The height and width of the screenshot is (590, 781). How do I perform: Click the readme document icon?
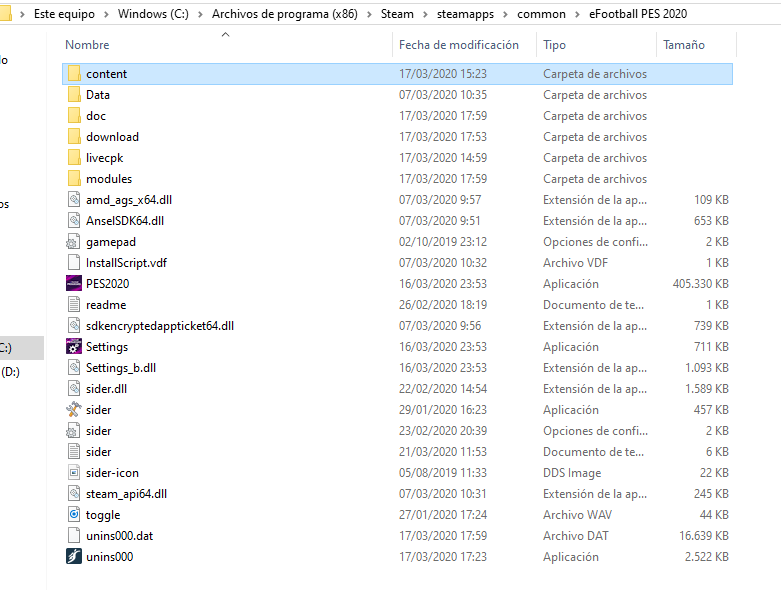point(74,305)
